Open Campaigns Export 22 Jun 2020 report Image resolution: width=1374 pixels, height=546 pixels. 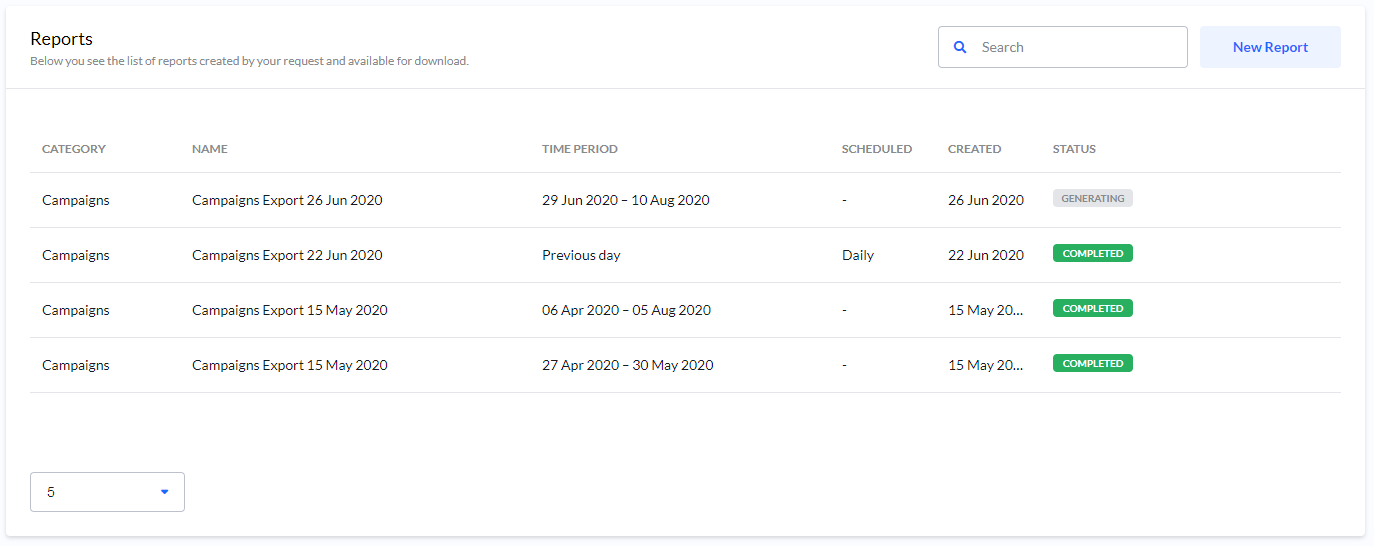click(287, 255)
